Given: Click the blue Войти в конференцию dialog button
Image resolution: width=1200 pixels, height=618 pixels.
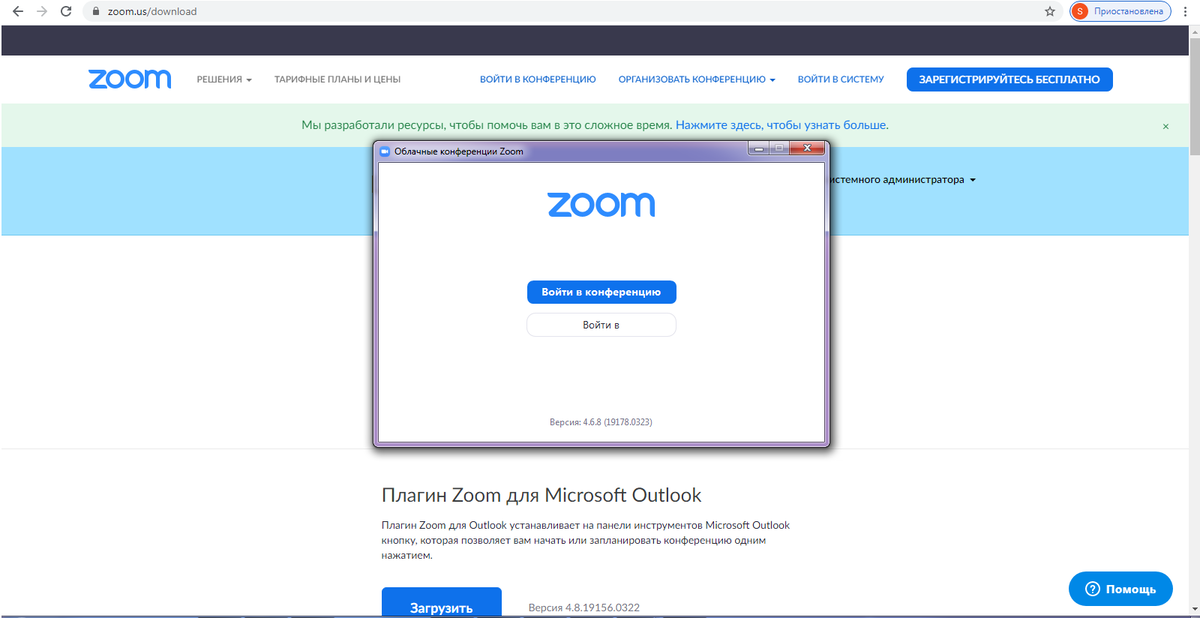Looking at the screenshot, I should coord(601,292).
